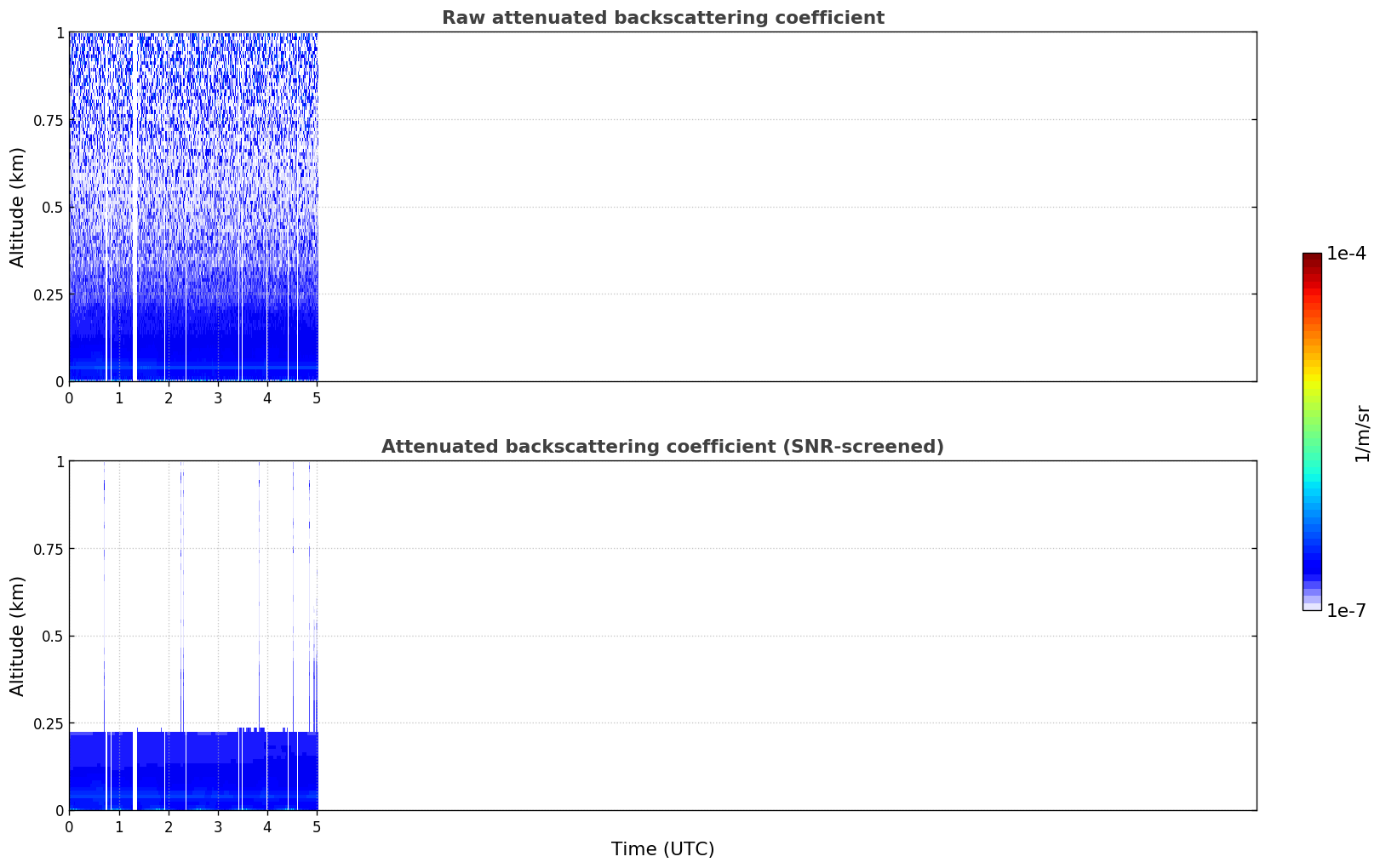This screenshot has width=1380, height=868.
Task: Click the hour 3 tick on bottom plot
Action: tap(218, 826)
